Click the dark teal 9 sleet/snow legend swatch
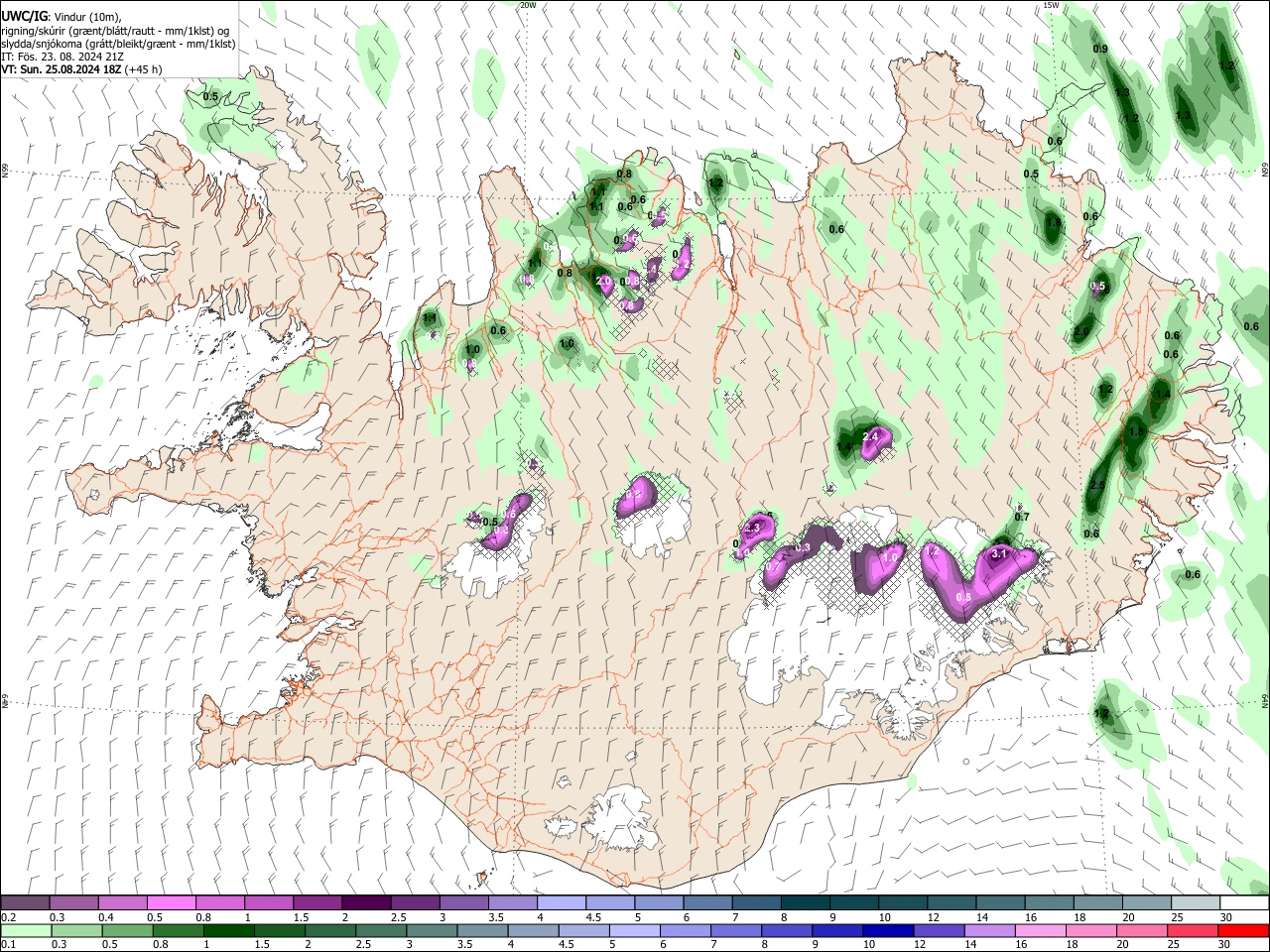Image resolution: width=1270 pixels, height=952 pixels. pyautogui.click(x=853, y=903)
